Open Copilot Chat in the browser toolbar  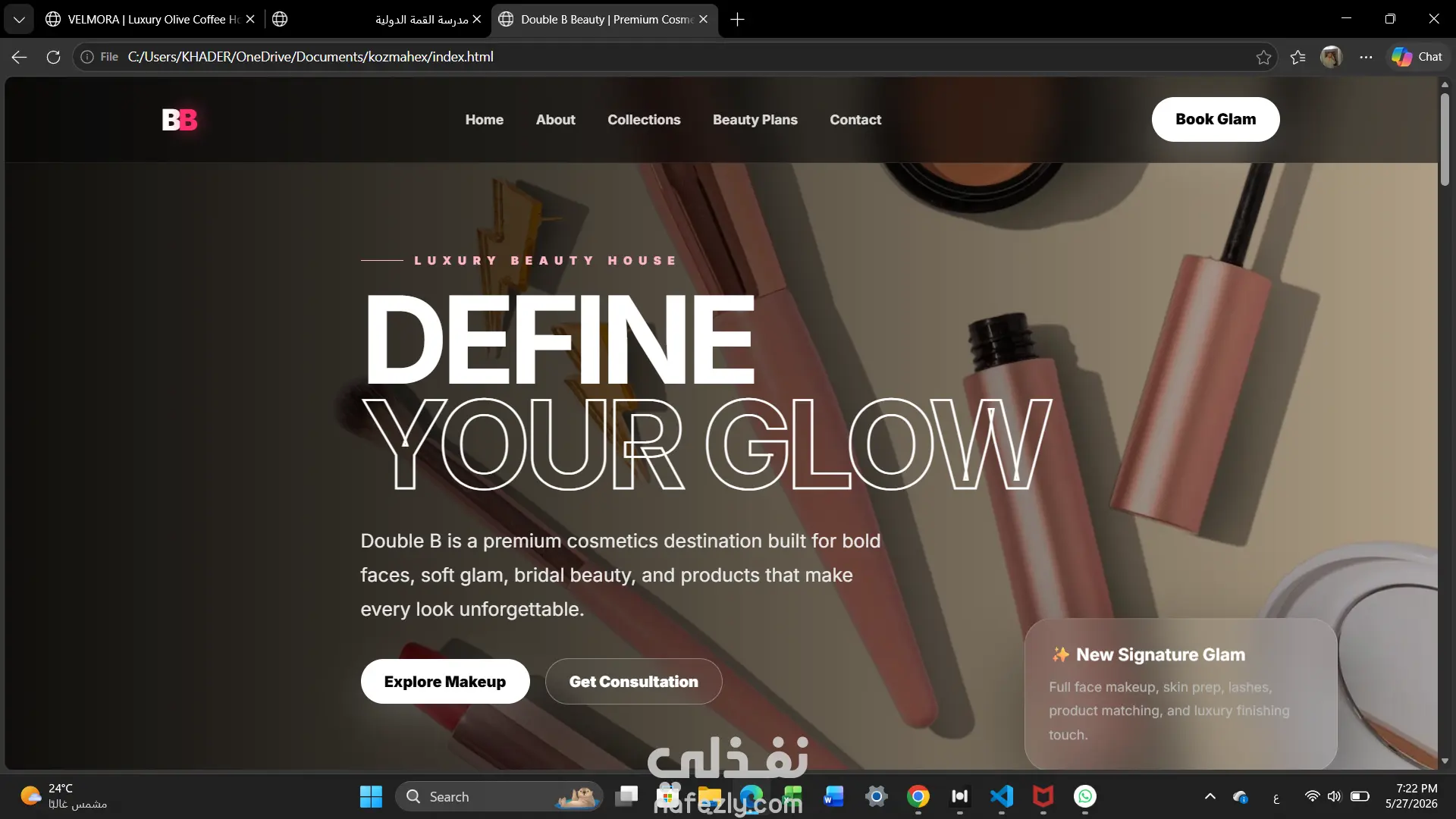tap(1417, 57)
